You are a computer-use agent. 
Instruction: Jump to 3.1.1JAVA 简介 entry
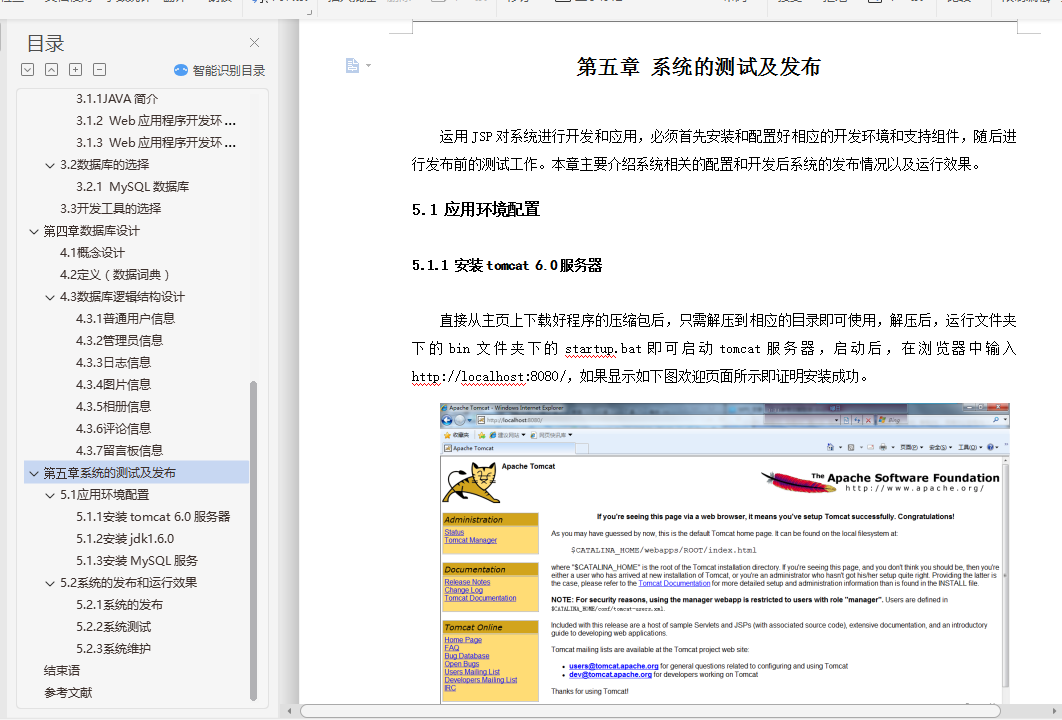tap(116, 99)
